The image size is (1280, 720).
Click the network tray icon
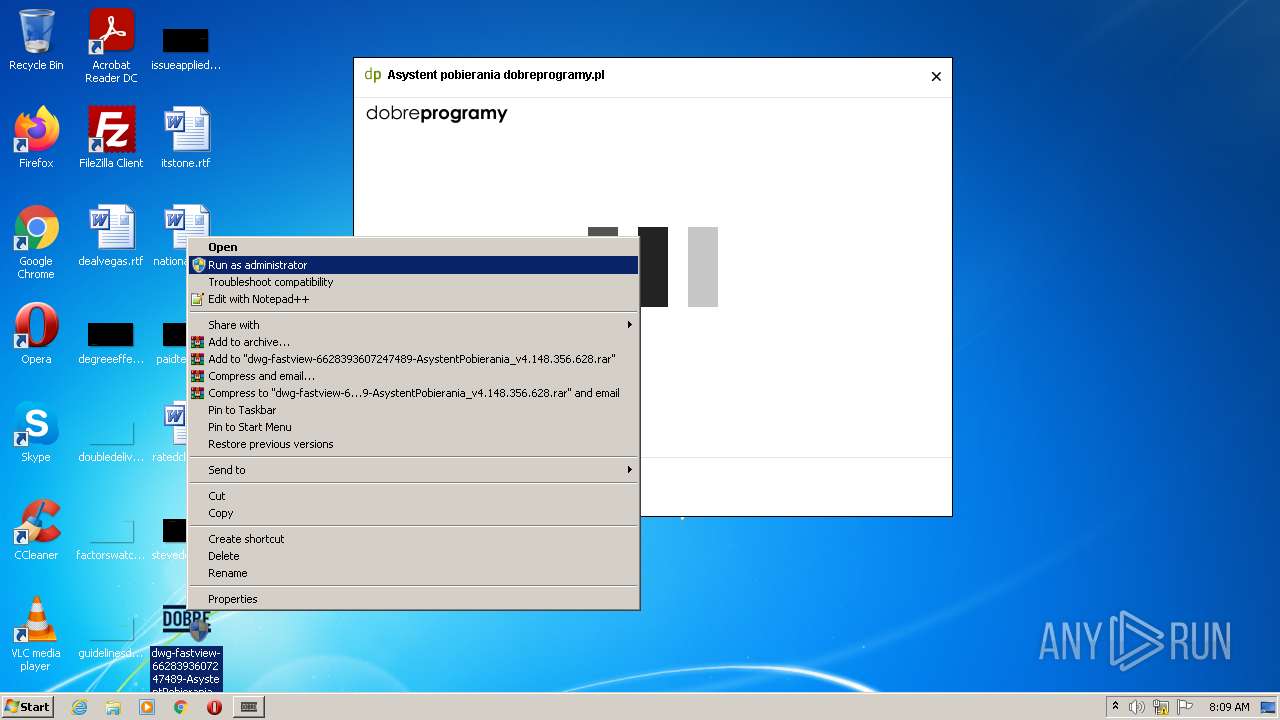1161,707
